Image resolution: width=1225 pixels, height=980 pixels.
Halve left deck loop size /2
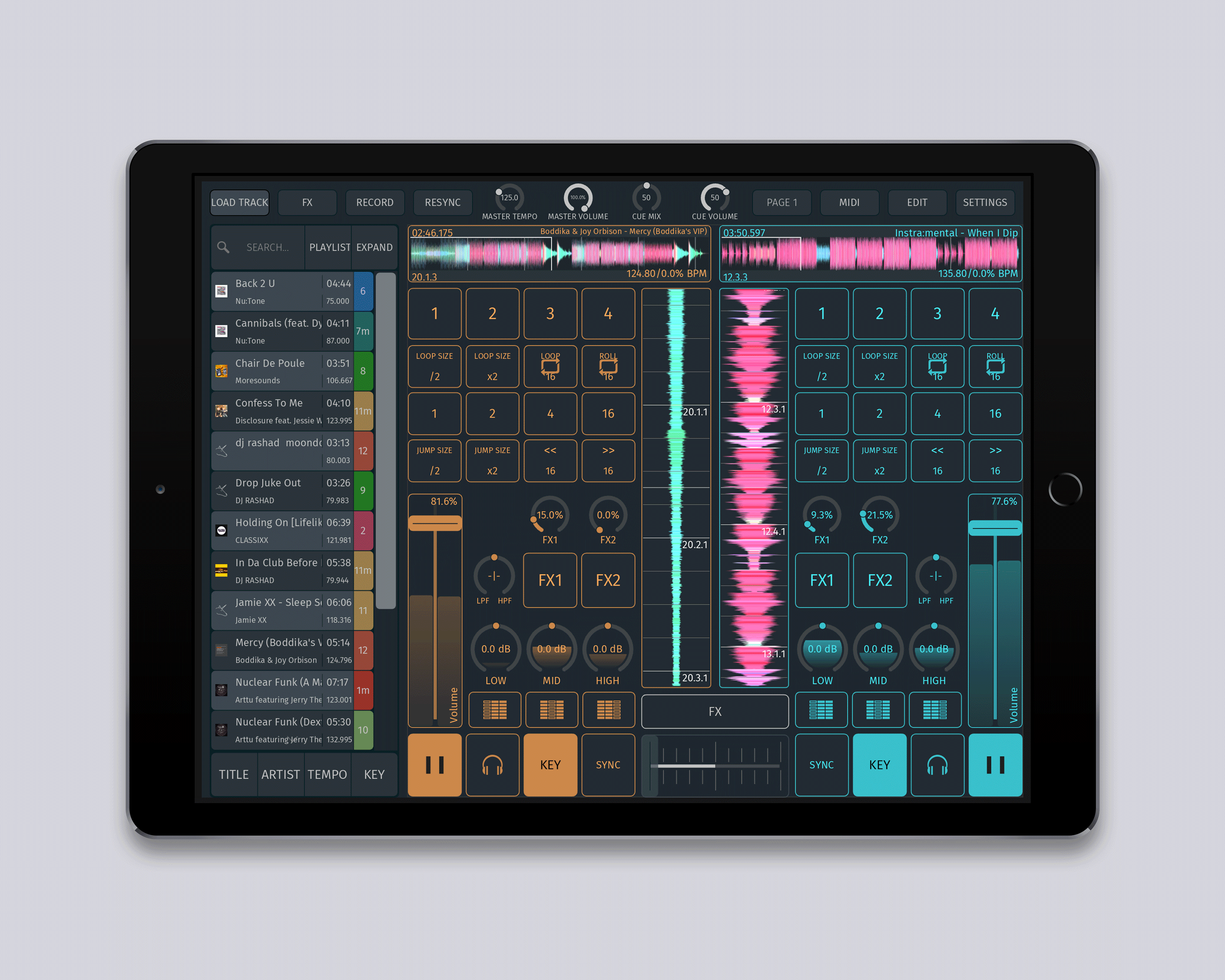435,367
